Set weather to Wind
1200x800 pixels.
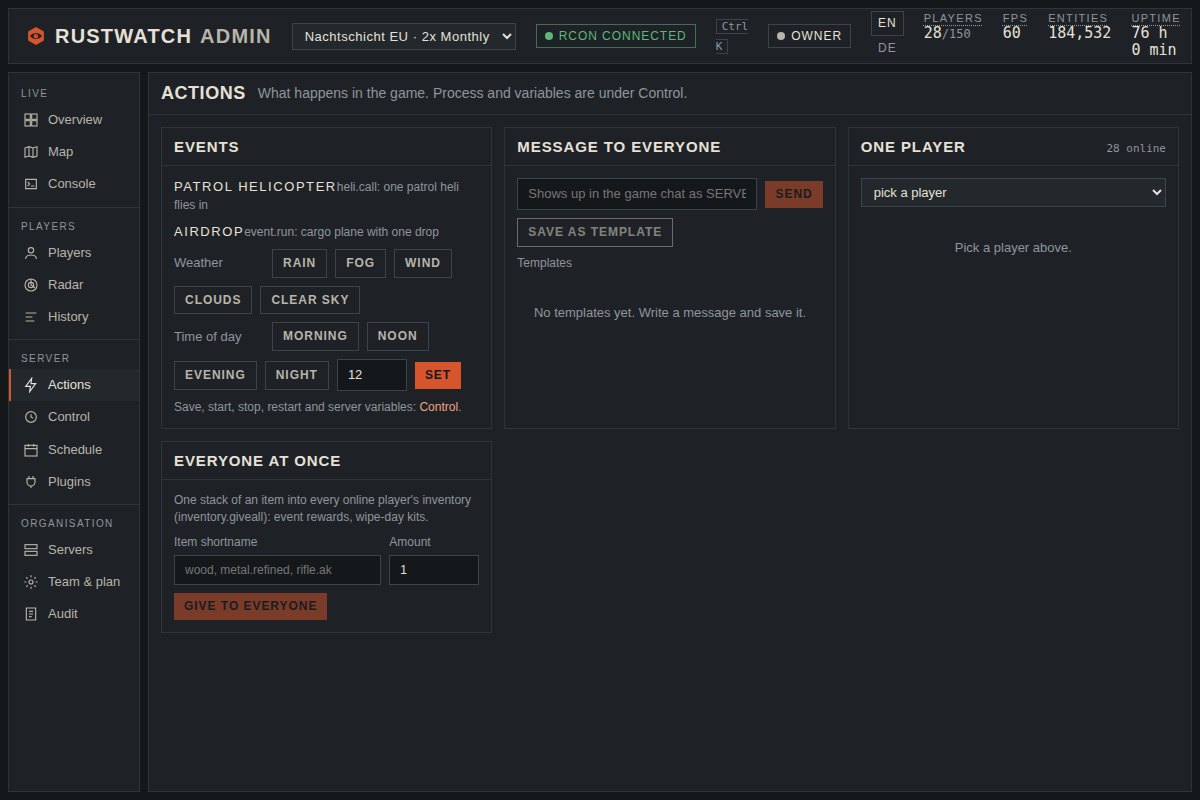click(423, 263)
